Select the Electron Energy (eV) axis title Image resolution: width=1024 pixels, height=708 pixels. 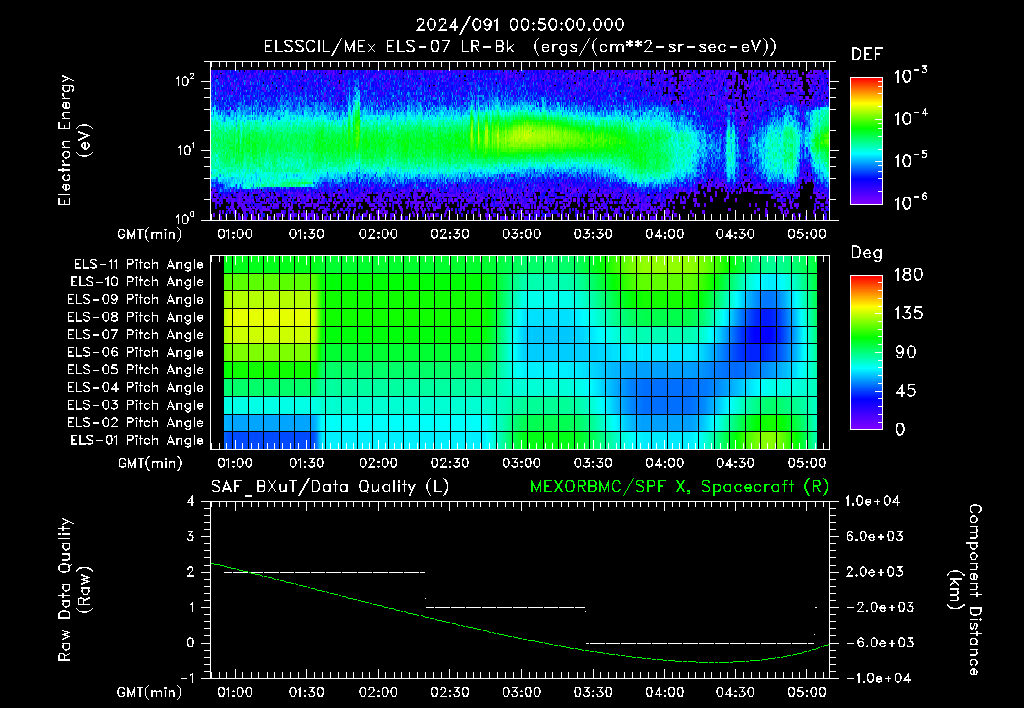click(73, 140)
